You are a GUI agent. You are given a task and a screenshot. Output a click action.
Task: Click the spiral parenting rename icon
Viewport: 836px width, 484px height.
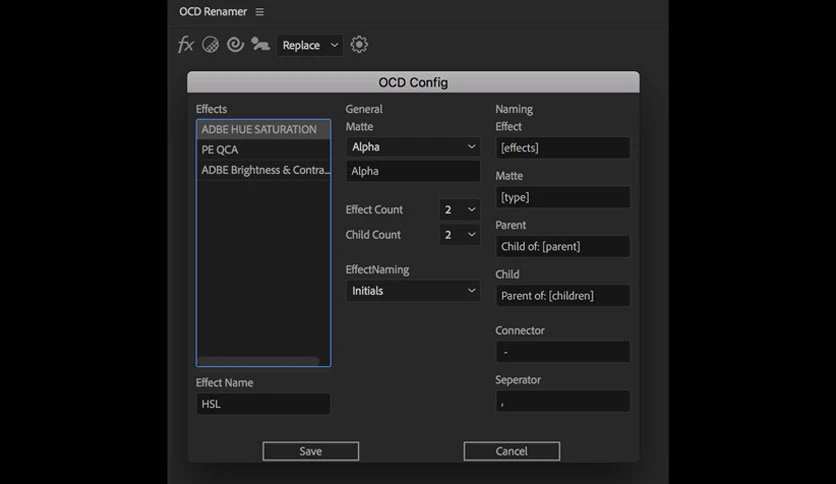click(235, 44)
